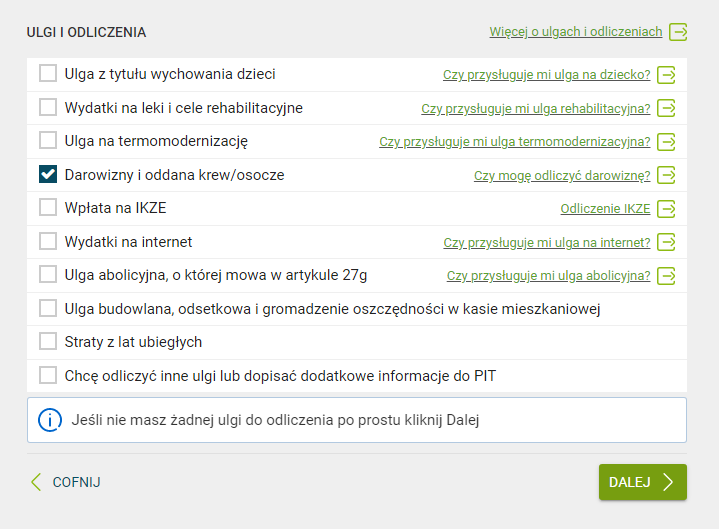Screen dimensions: 719x529
Task: Open 'Czy mogę odliczyć darowiznę?' link
Action: 562,176
